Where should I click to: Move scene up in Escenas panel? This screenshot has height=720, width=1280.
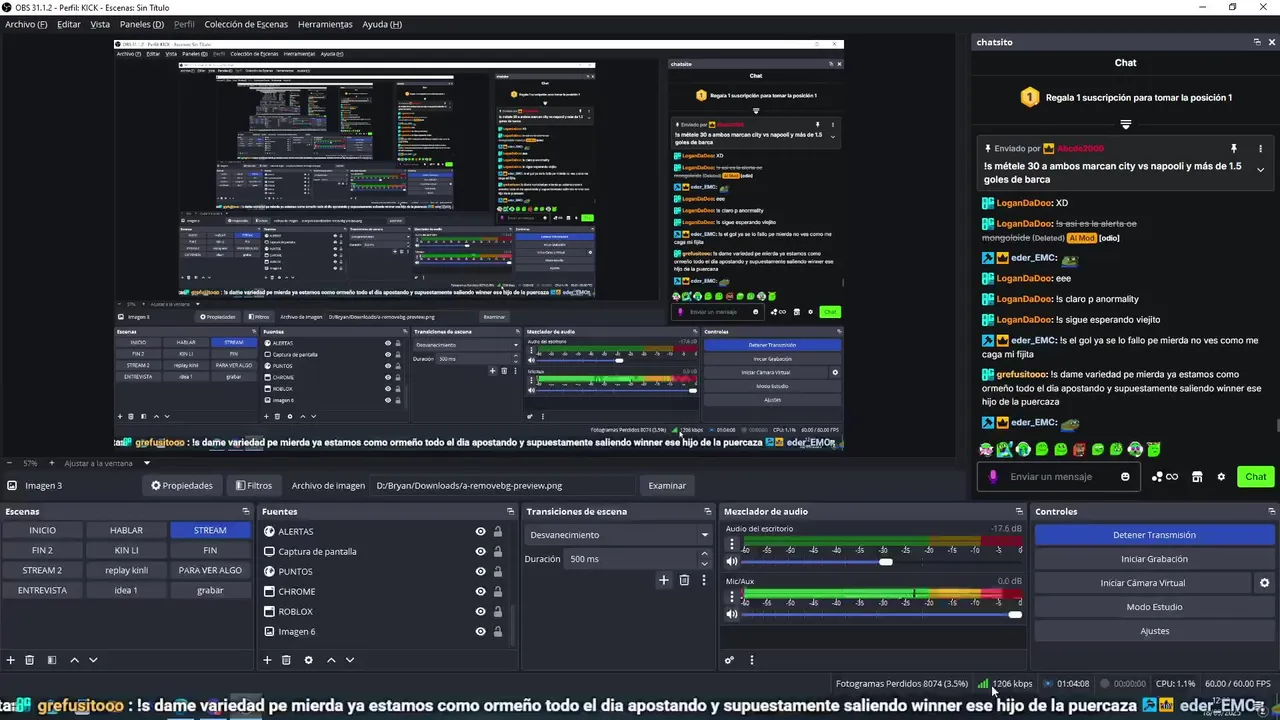[x=74, y=660]
